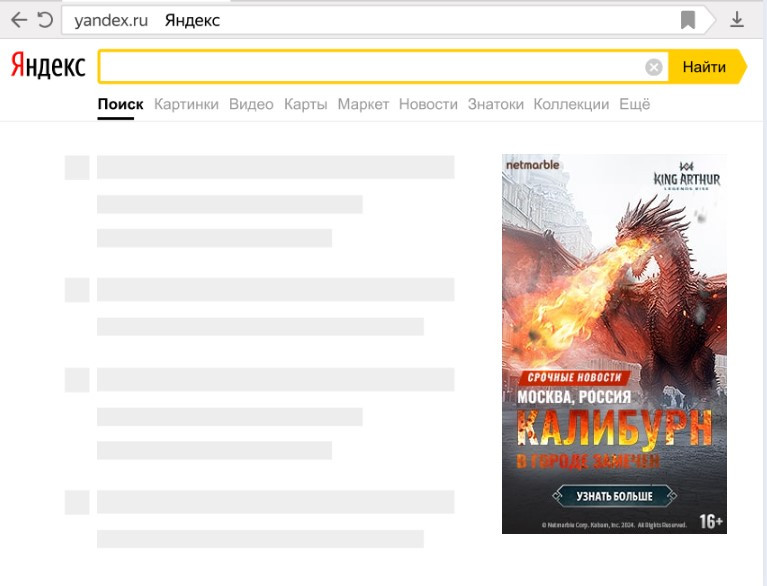Click the Яндекс logo

48,66
